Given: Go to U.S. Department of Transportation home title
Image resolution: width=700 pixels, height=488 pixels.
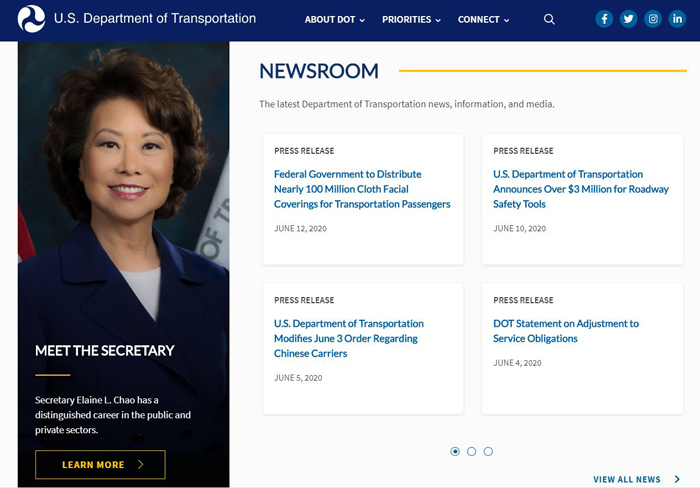Looking at the screenshot, I should click(x=155, y=18).
